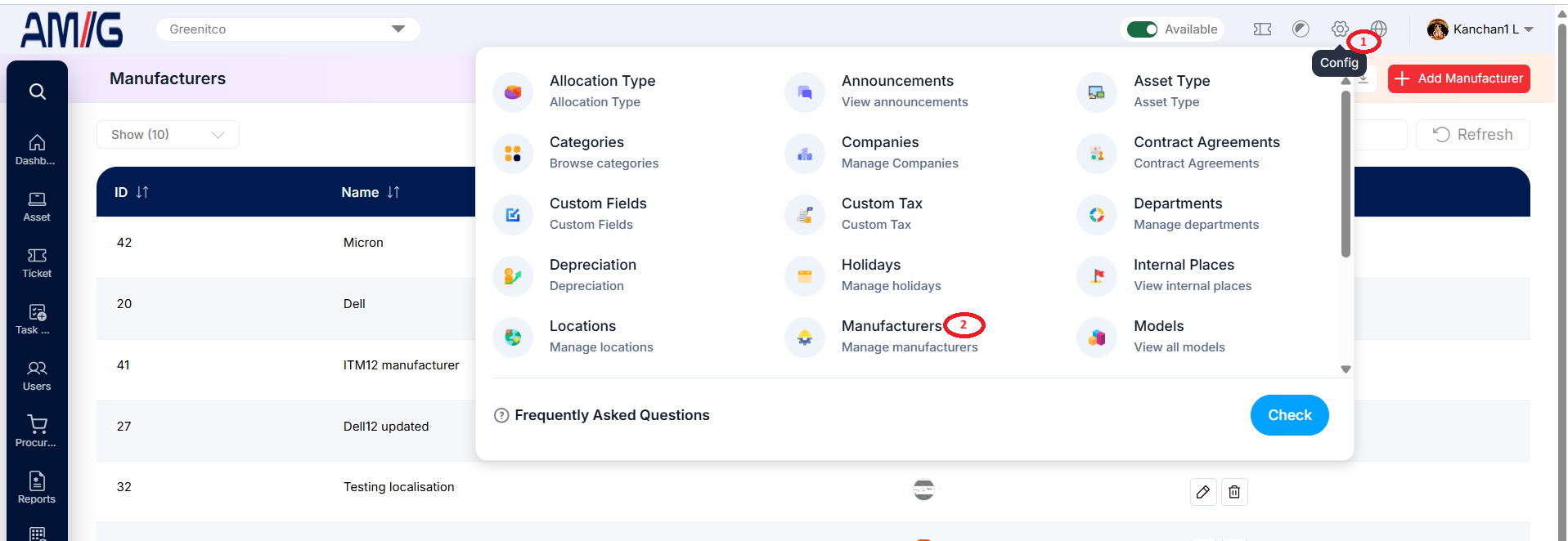Viewport: 1568px width, 541px height.
Task: Open the Config gear icon
Action: [1339, 29]
